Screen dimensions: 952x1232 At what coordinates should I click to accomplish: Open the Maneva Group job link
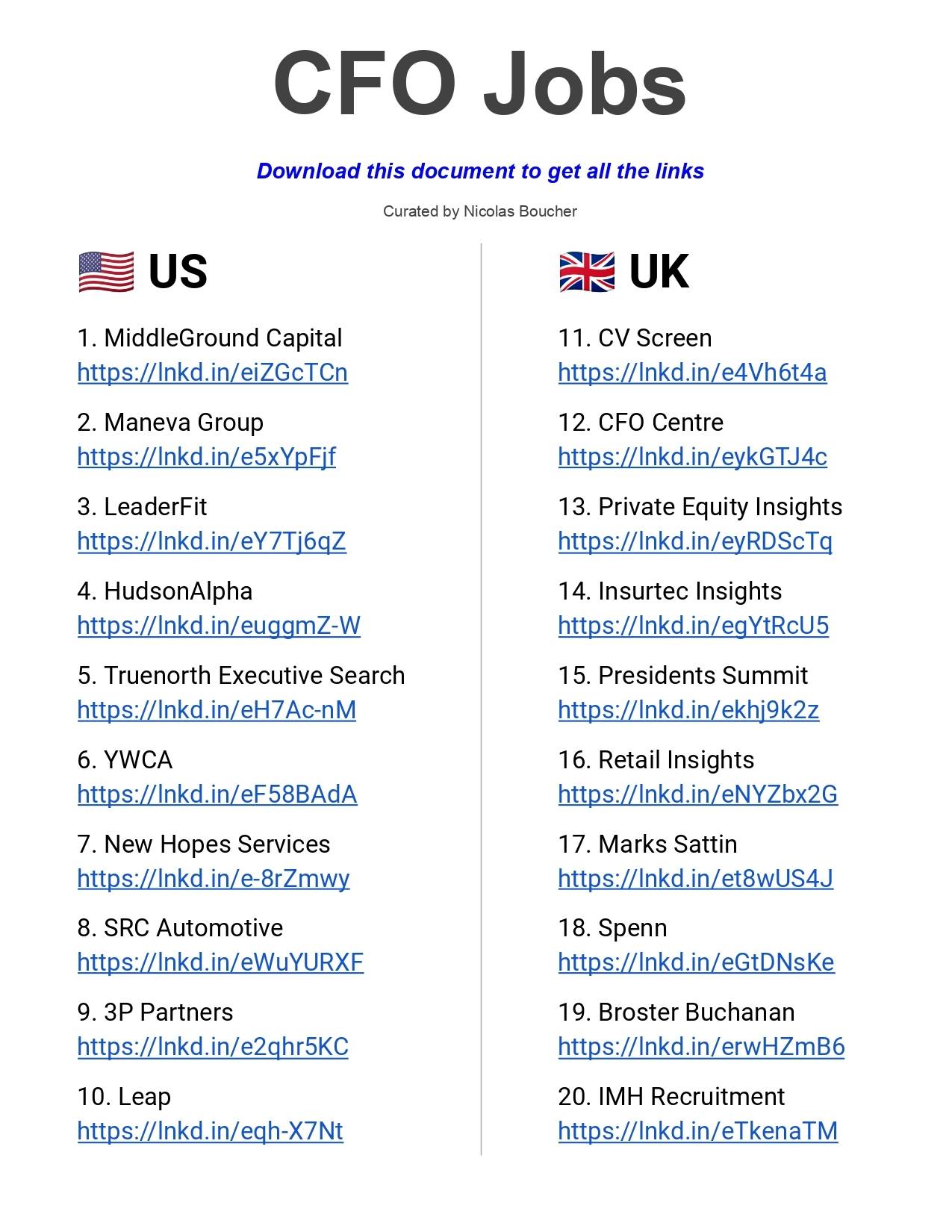click(x=207, y=456)
